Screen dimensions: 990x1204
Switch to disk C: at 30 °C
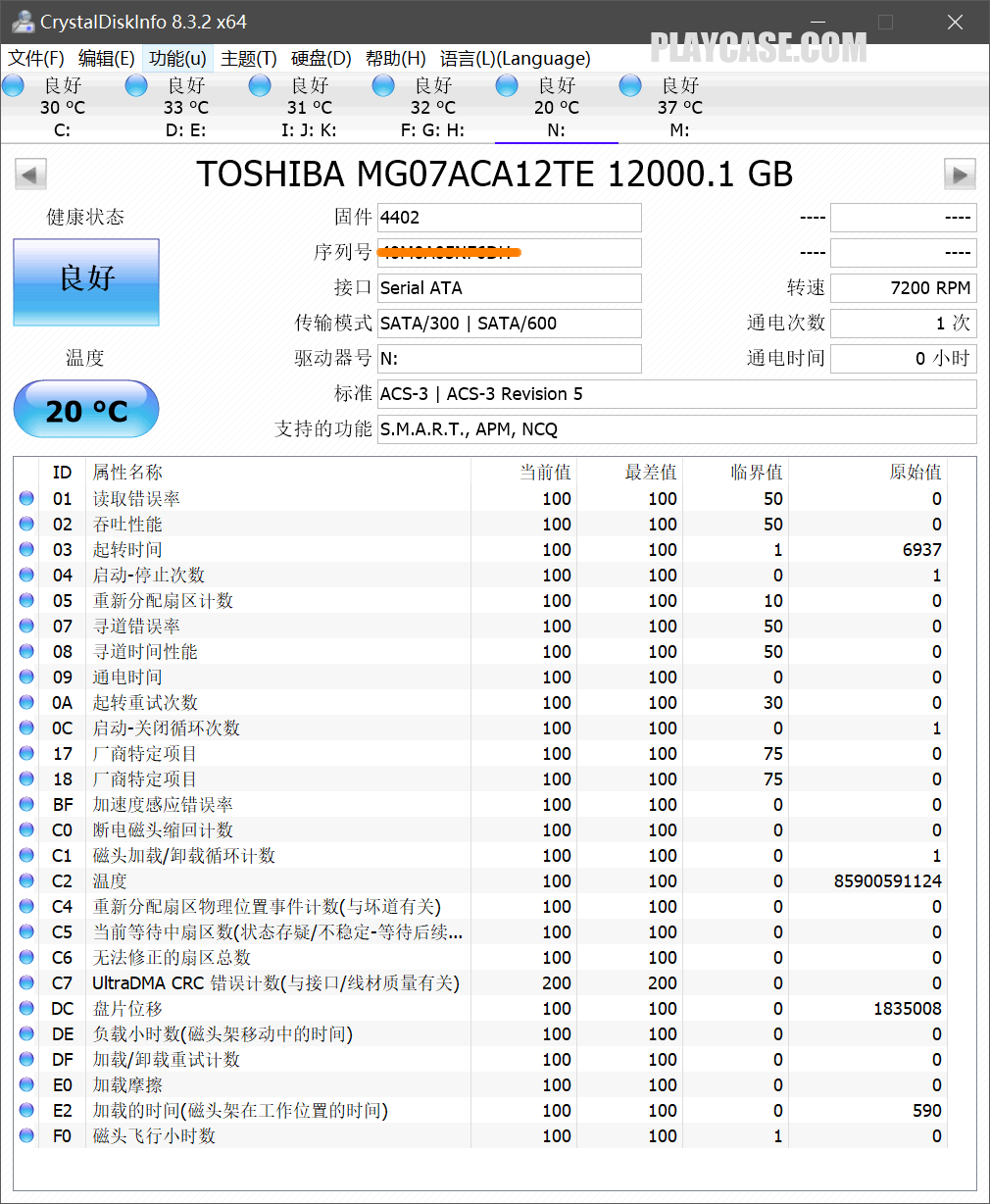62,107
